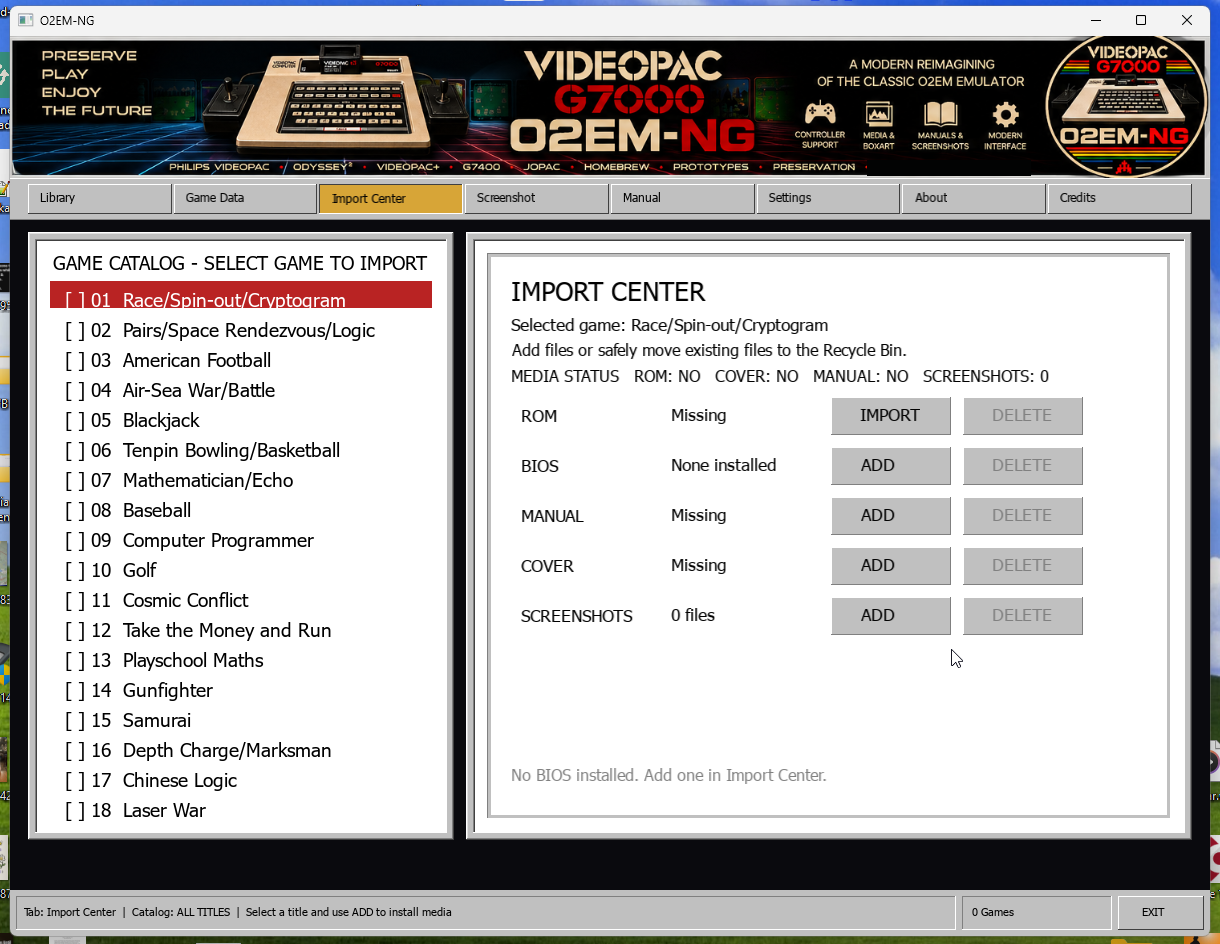Open the Settings tab
1220x944 pixels.
click(828, 198)
